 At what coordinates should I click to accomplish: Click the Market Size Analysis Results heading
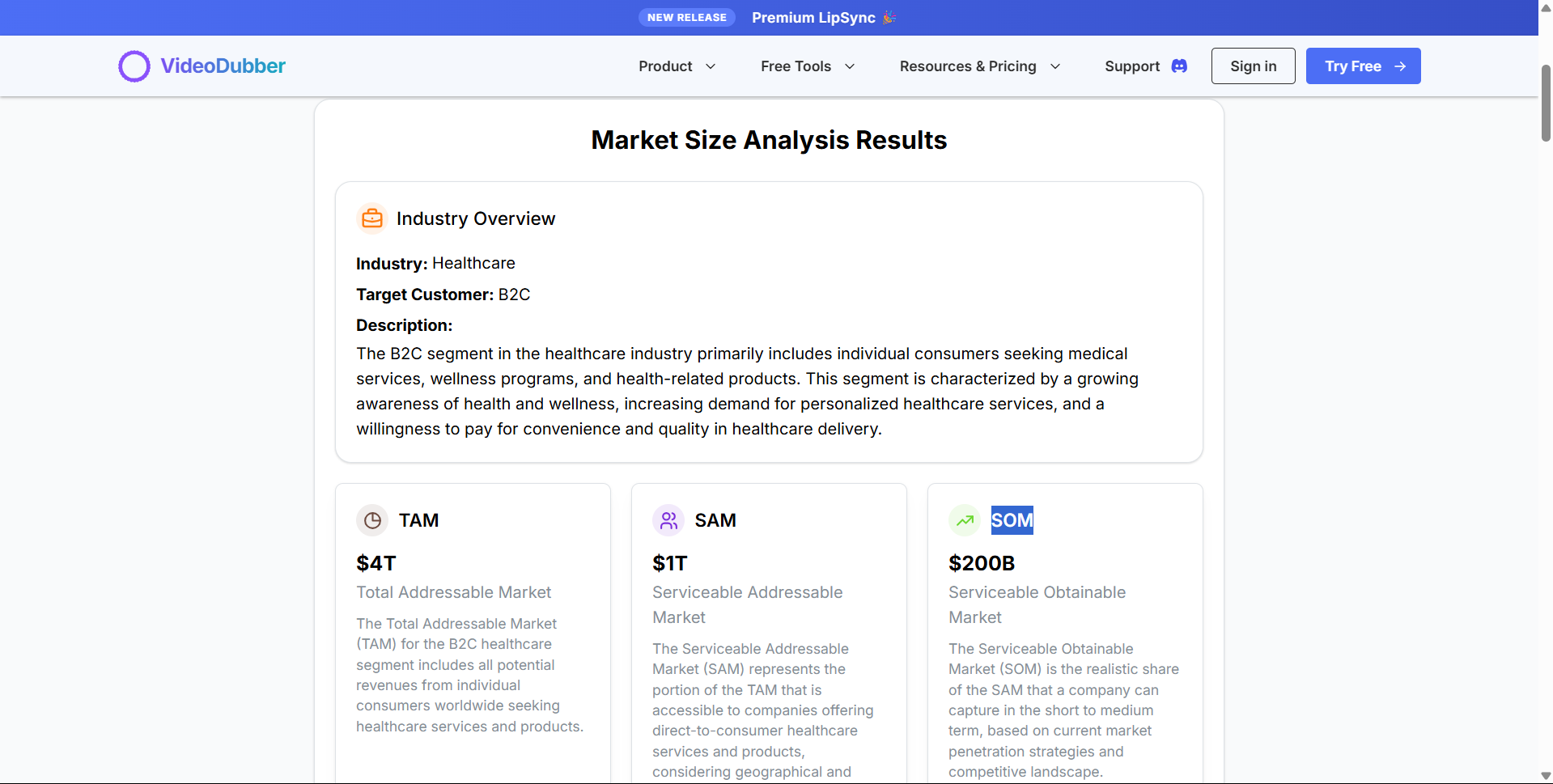coord(769,140)
